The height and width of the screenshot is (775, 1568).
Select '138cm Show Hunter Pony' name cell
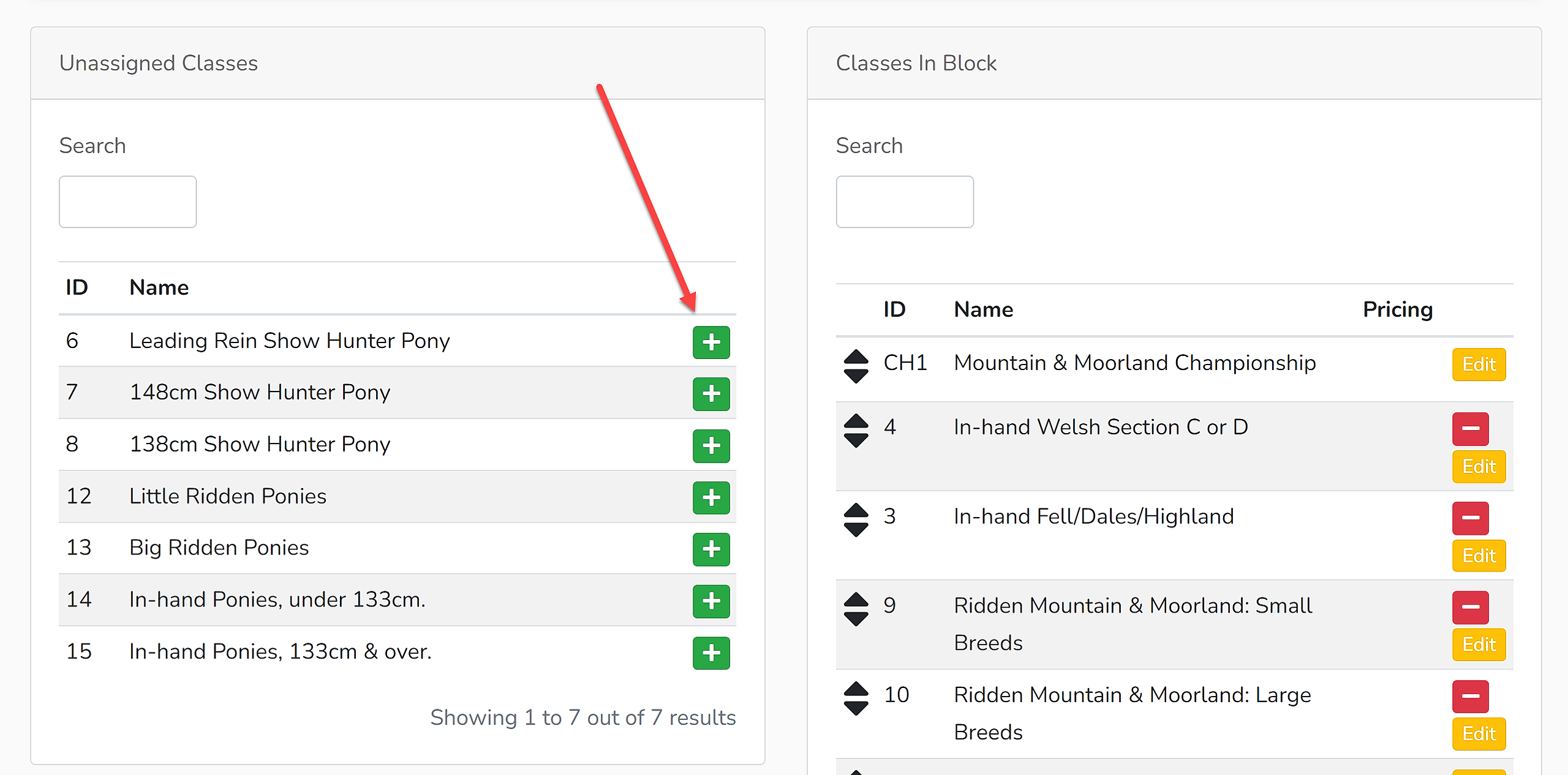click(x=260, y=444)
